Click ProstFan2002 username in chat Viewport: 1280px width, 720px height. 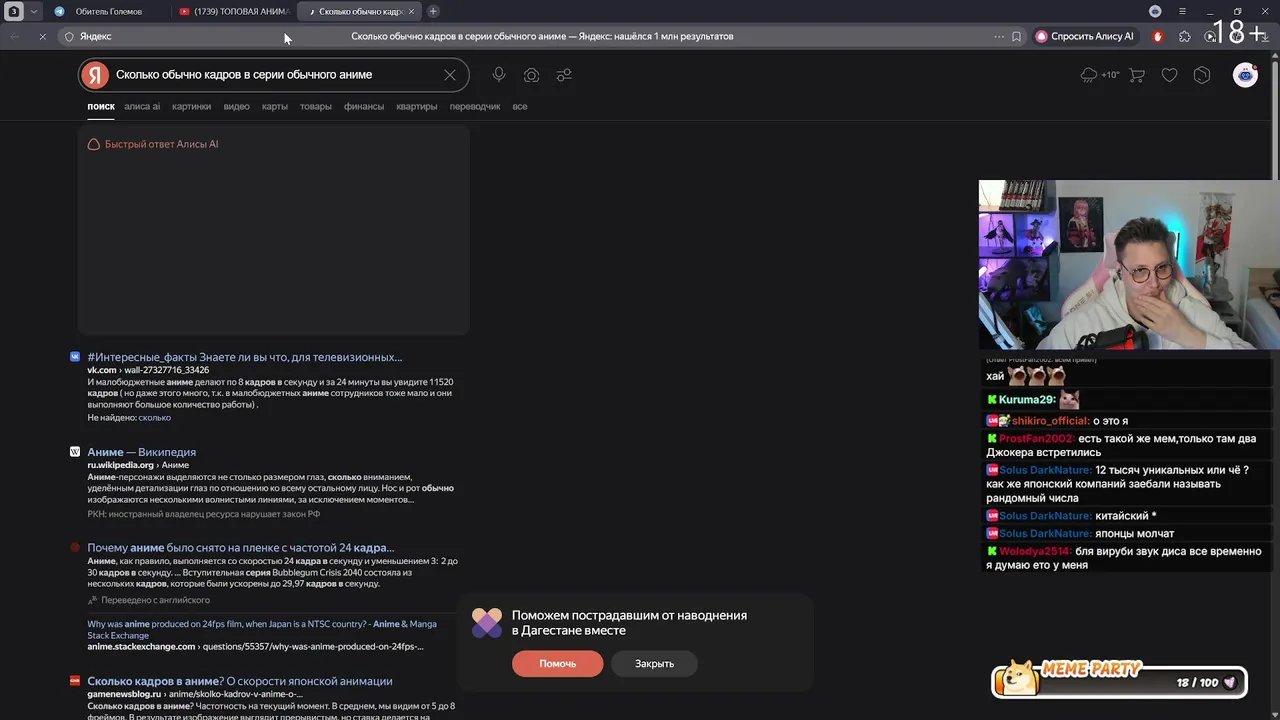1037,439
